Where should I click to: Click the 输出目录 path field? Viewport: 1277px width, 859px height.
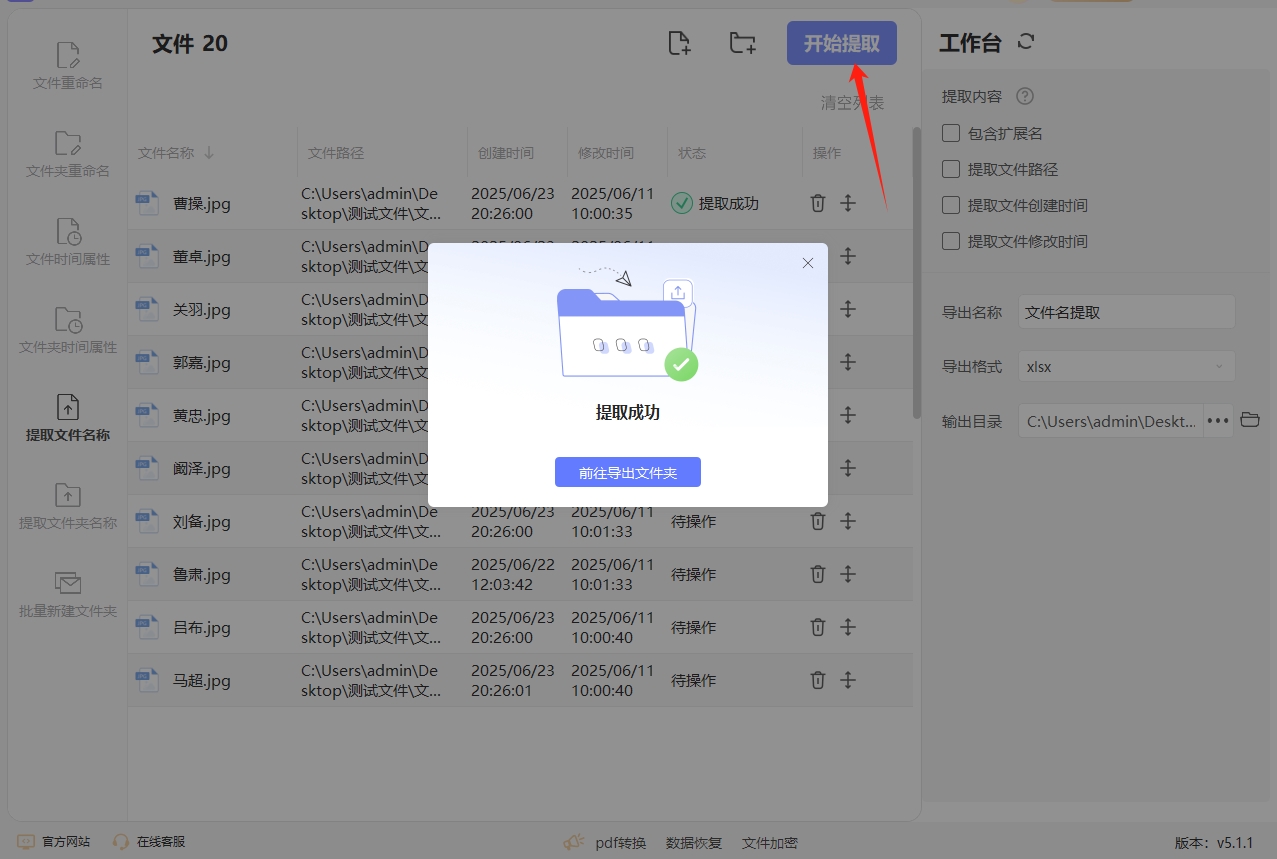pos(1111,421)
